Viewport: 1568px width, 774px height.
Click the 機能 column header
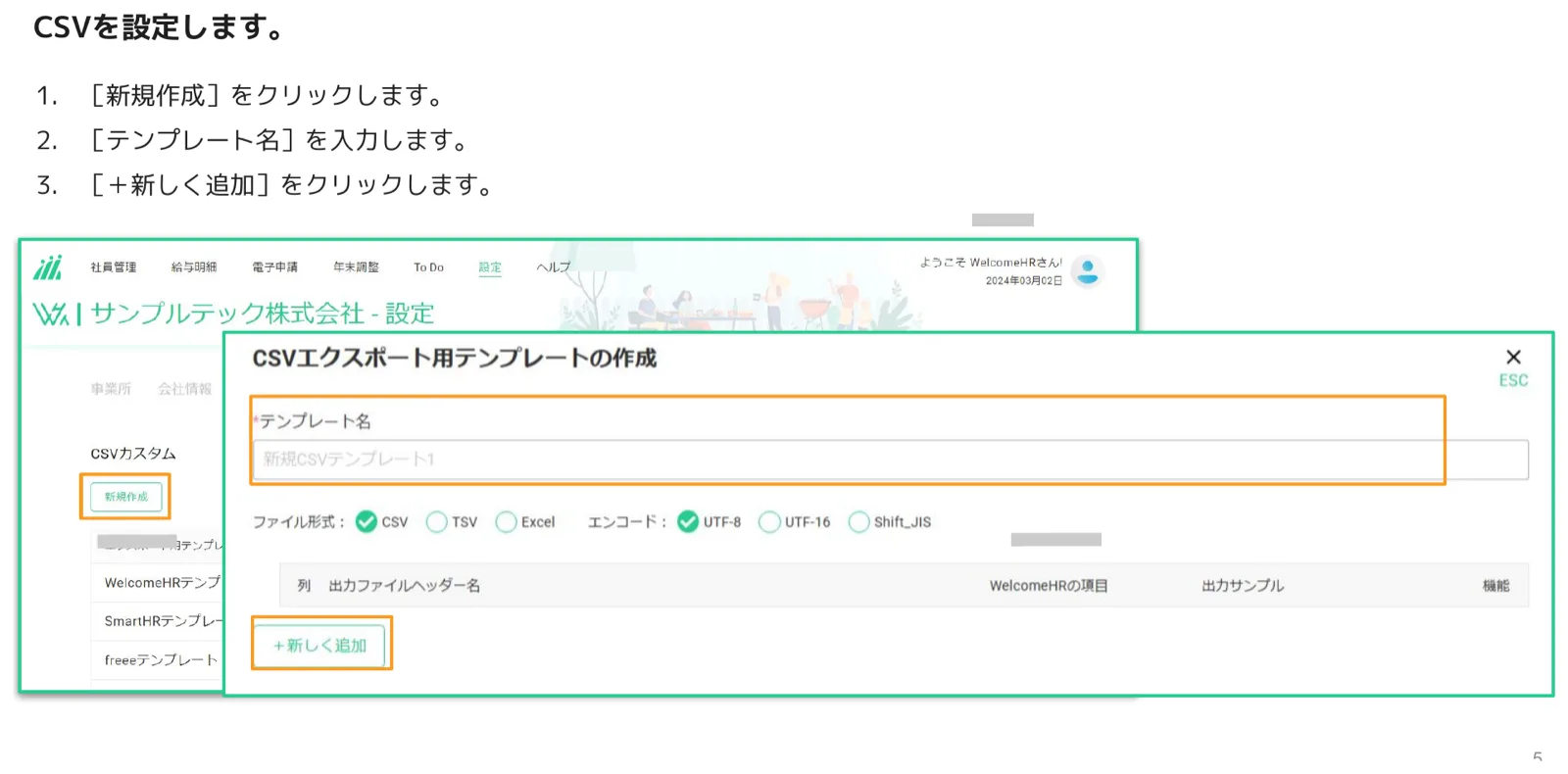point(1495,586)
